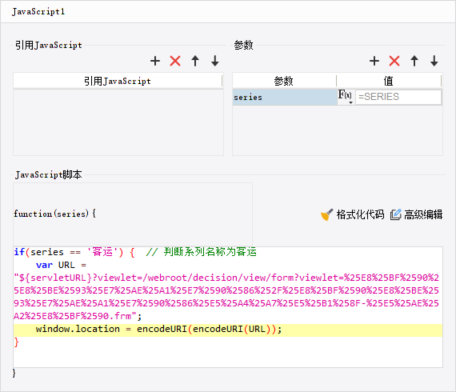456x392 pixels.
Task: Delete the selected referenced JavaScript entry
Action: coord(175,61)
